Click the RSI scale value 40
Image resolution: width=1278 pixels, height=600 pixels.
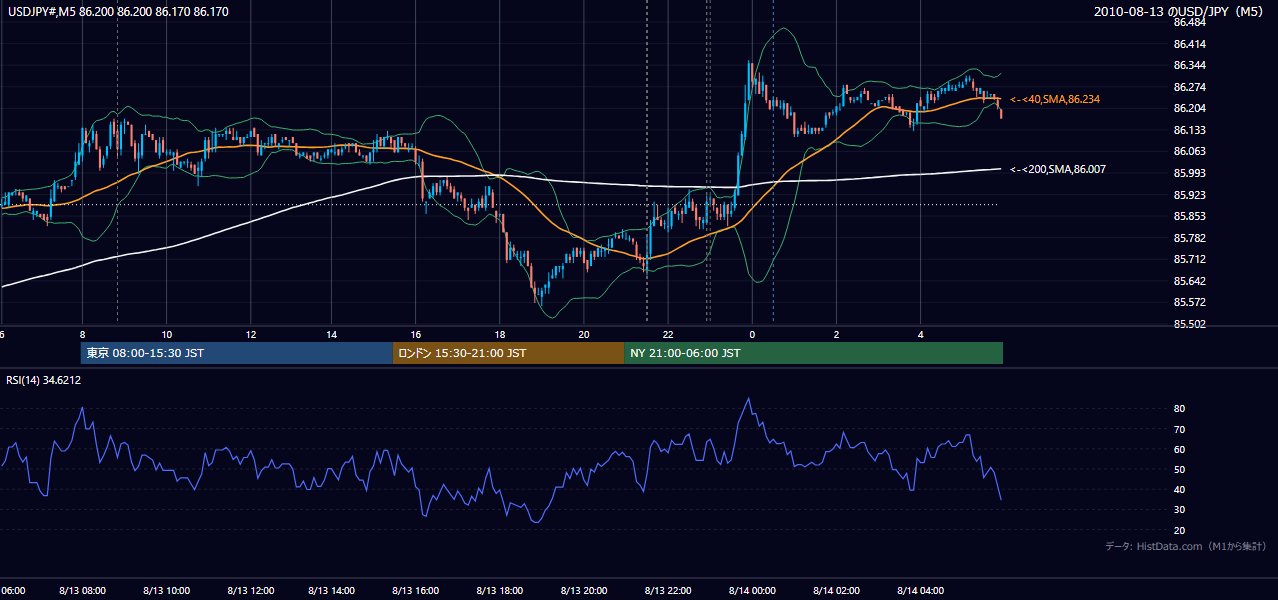[x=1179, y=490]
